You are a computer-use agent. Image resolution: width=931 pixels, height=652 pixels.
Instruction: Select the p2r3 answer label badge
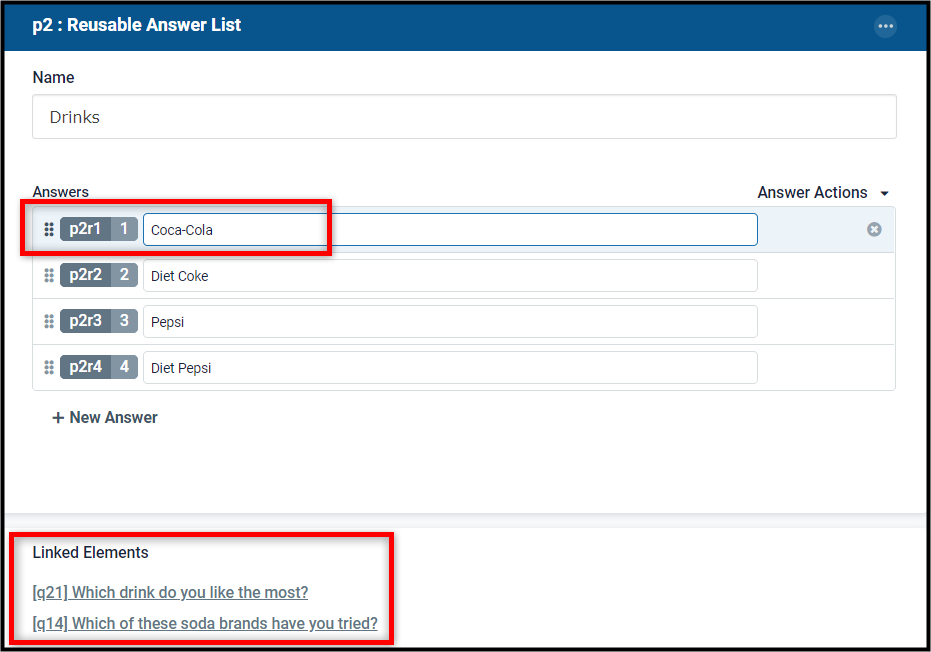coord(86,321)
